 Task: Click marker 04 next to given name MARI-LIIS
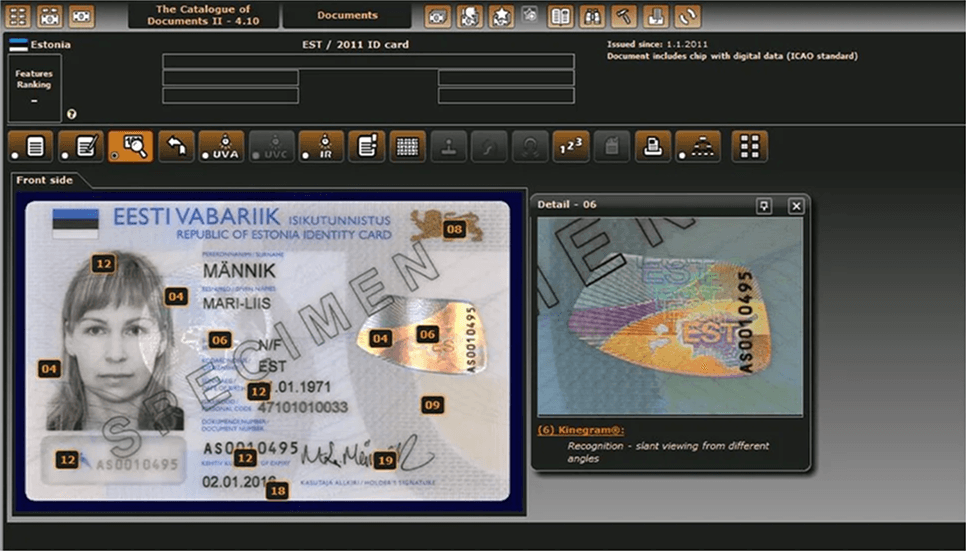coord(176,296)
